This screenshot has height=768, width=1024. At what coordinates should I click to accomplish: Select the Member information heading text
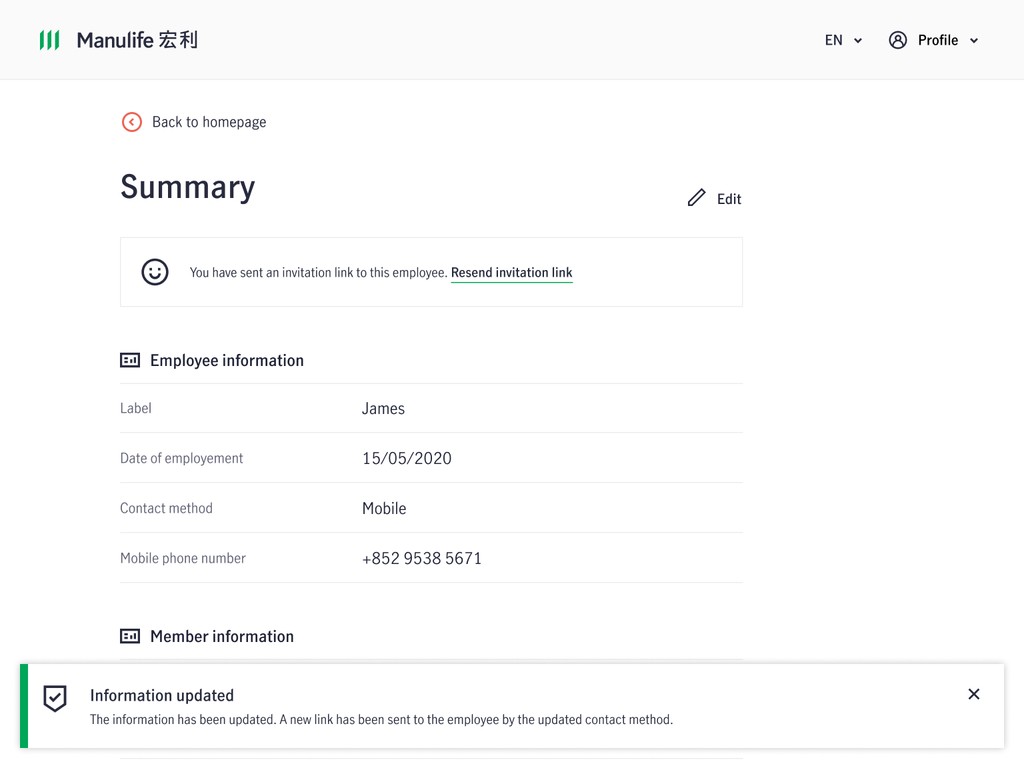point(222,636)
